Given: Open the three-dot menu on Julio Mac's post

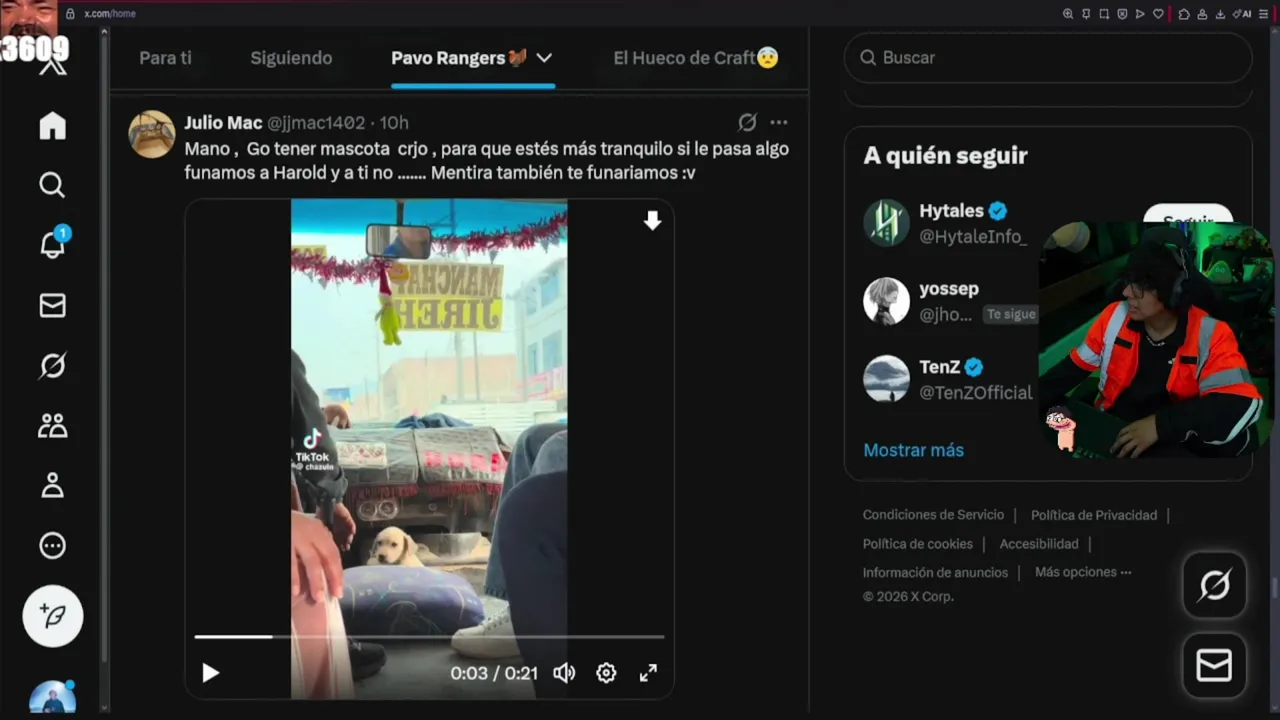Looking at the screenshot, I should [779, 122].
